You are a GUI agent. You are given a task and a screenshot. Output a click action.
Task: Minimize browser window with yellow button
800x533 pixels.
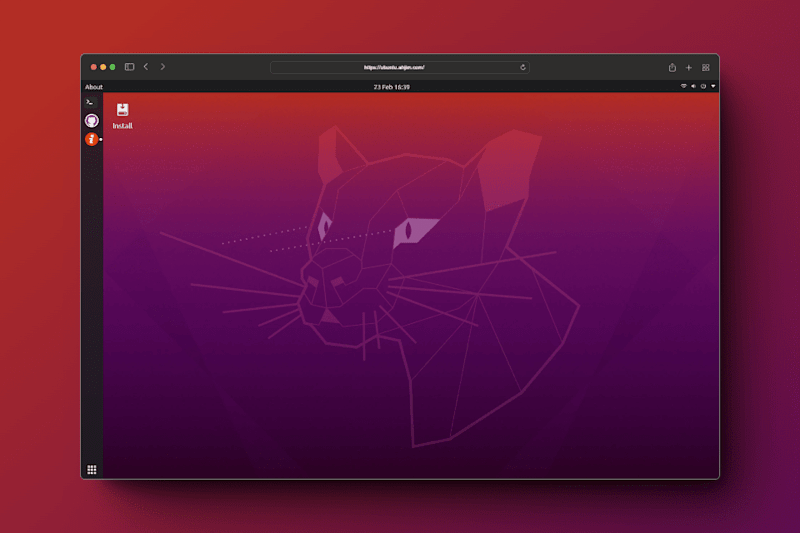tap(103, 67)
